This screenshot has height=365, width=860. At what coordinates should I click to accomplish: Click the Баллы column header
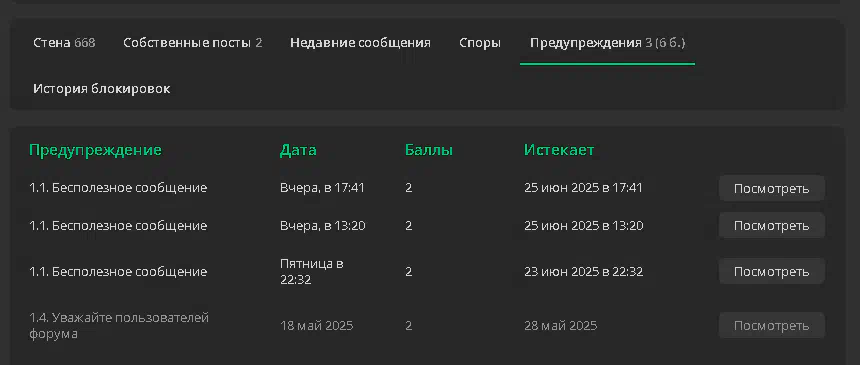(x=429, y=150)
